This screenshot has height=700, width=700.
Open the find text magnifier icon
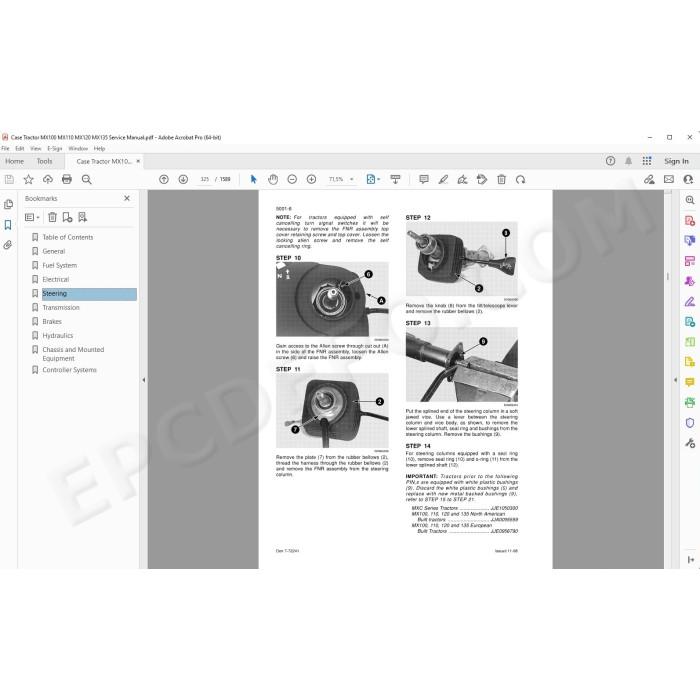[x=87, y=179]
